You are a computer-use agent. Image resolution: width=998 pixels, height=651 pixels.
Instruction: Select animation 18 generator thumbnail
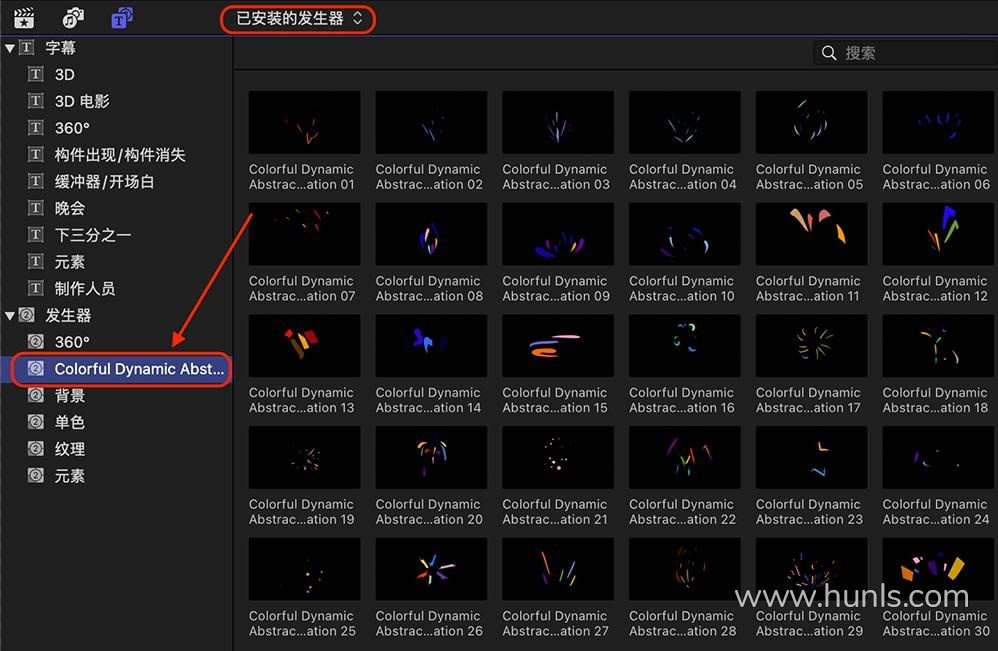tap(938, 346)
